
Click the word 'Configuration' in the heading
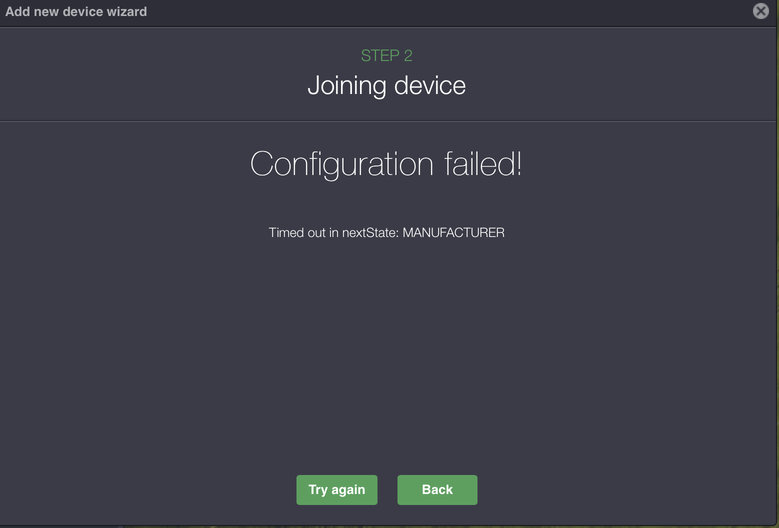pyautogui.click(x=342, y=164)
